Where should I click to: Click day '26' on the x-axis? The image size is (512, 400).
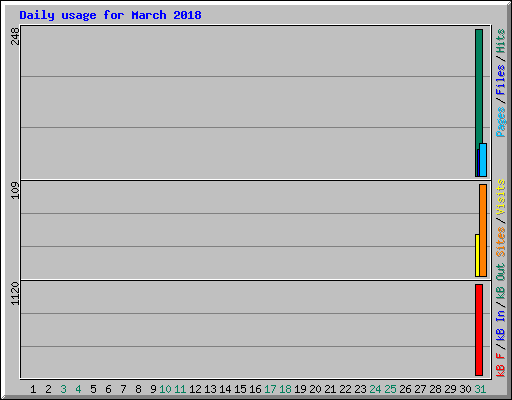click(405, 389)
